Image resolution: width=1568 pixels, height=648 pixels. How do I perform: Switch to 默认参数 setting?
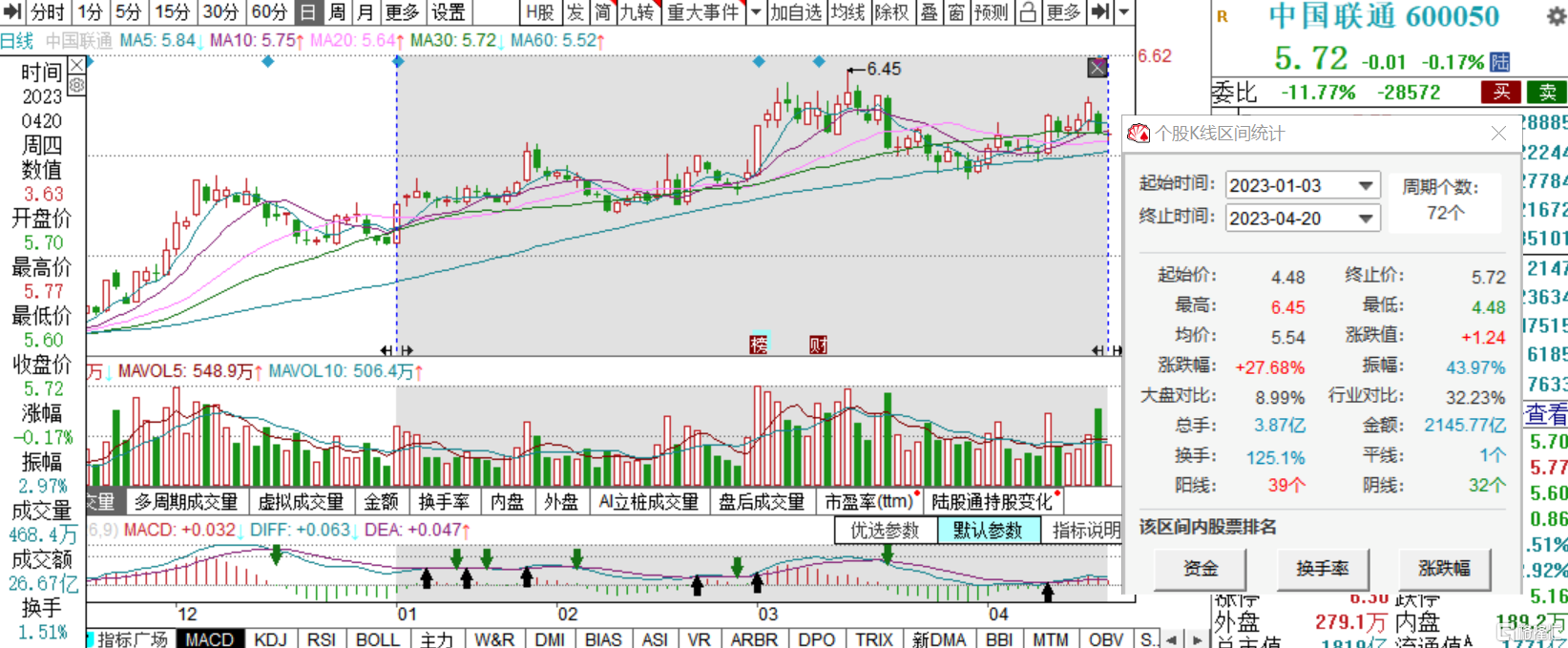(x=988, y=531)
